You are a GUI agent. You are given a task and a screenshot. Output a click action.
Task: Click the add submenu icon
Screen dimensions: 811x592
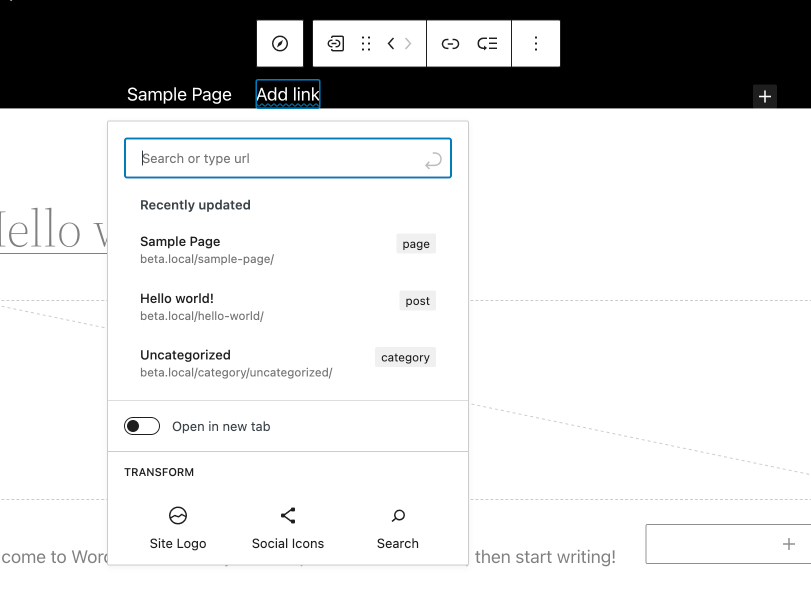click(487, 43)
